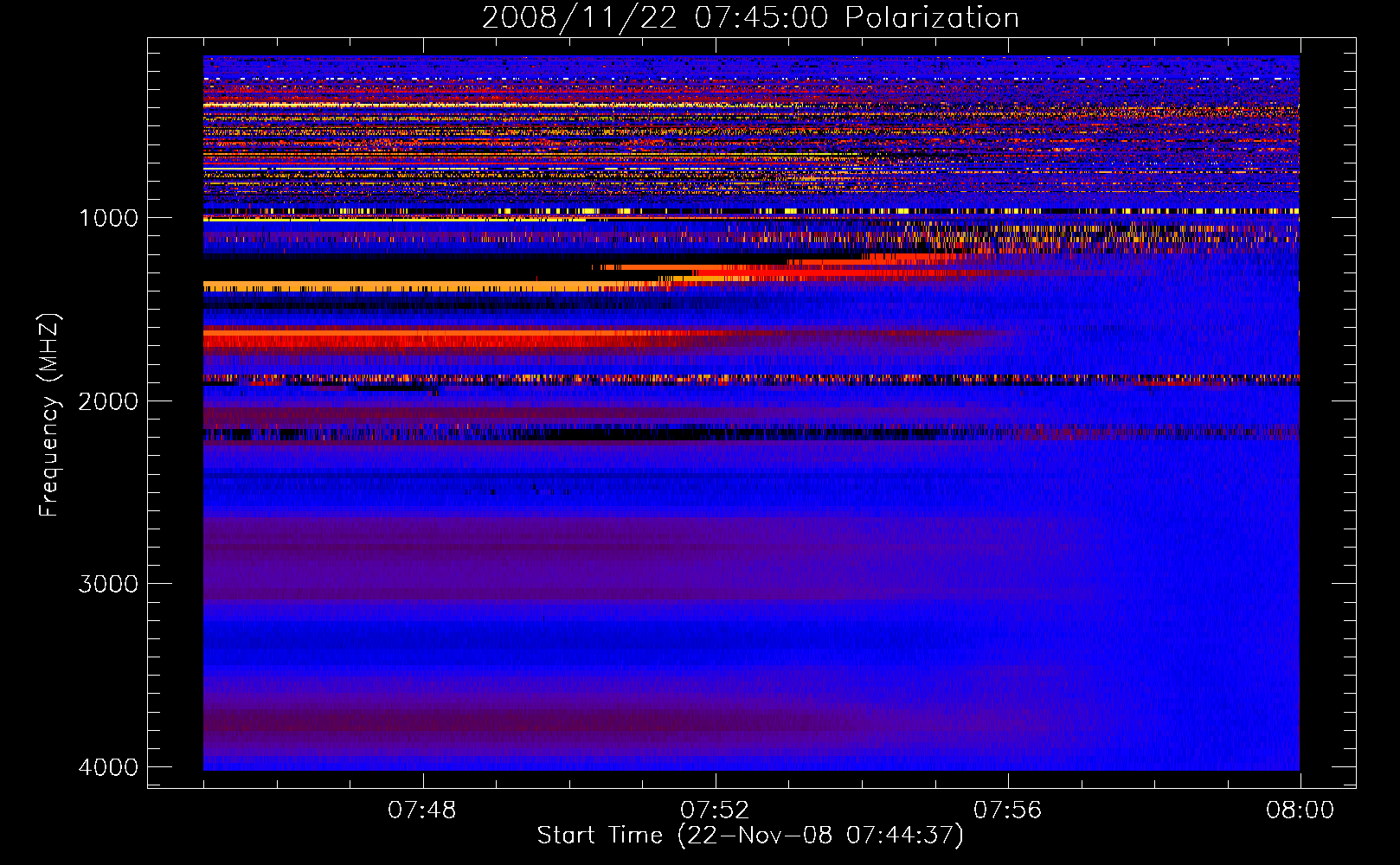Click the 3000 MHz tick label
Screen dimensions: 1400x865
pos(108,584)
